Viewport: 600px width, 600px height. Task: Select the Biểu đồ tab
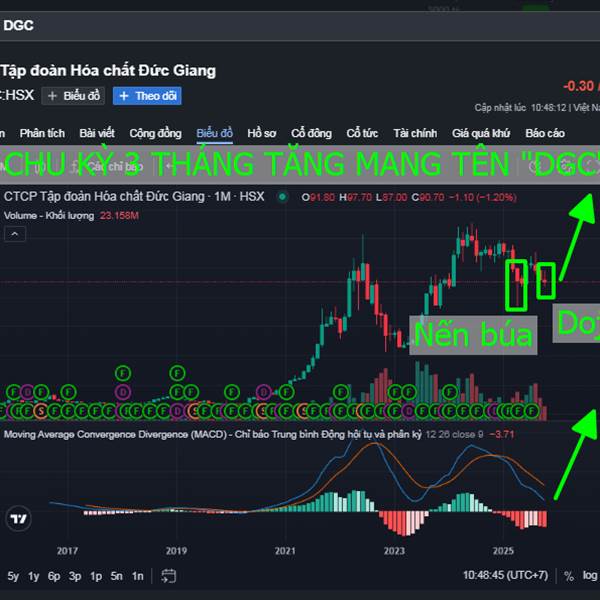click(214, 133)
